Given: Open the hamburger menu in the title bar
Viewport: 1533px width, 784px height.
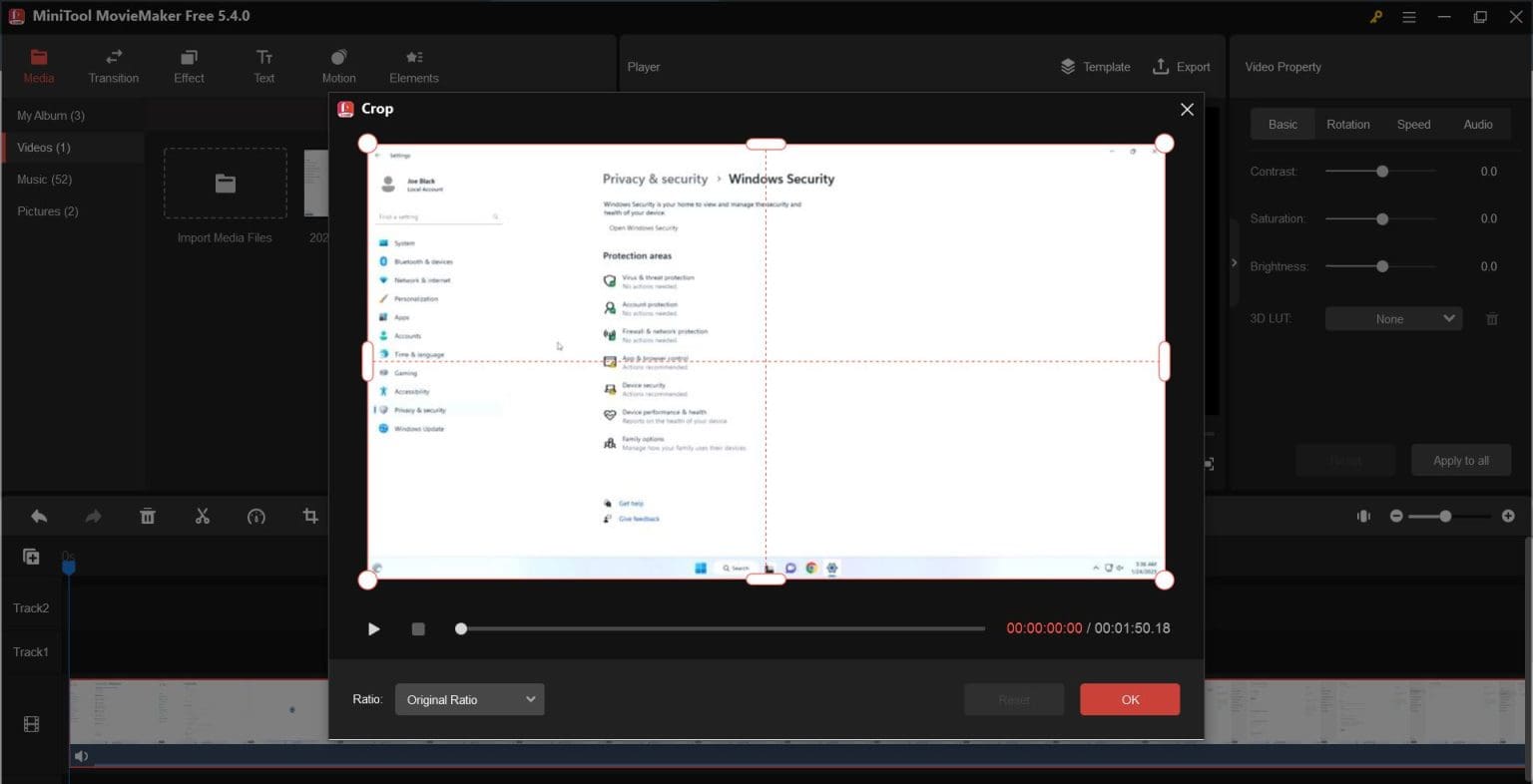Looking at the screenshot, I should pos(1408,16).
